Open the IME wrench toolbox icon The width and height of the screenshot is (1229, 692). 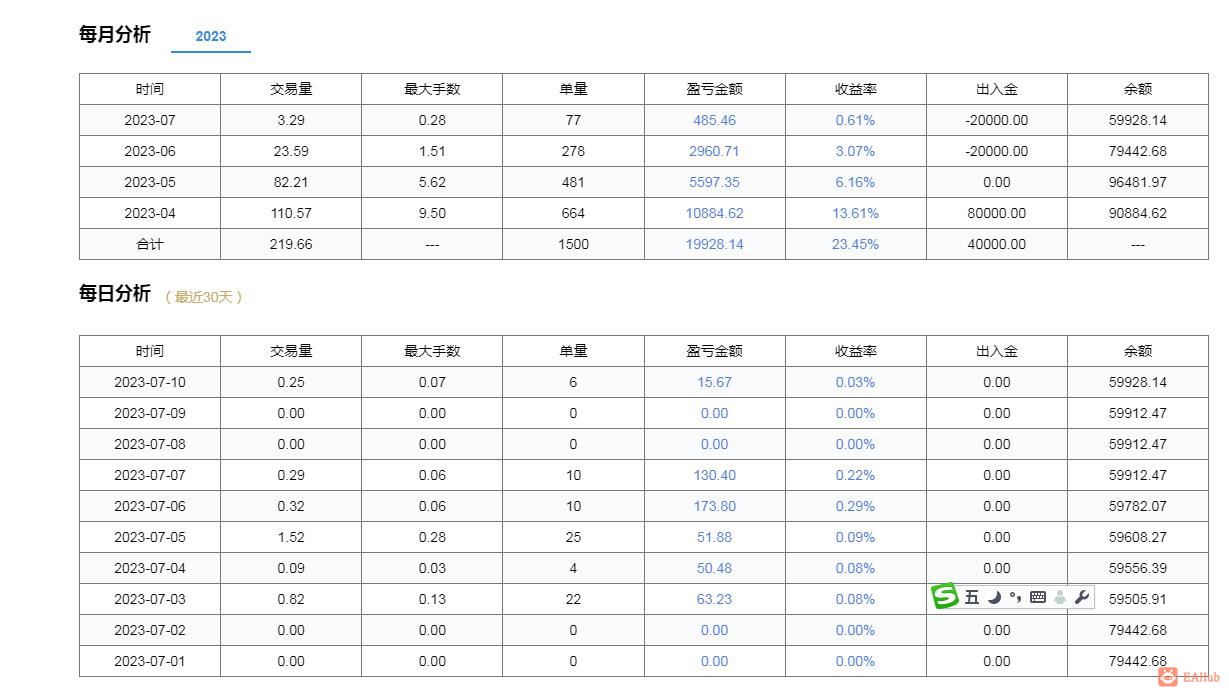1082,598
